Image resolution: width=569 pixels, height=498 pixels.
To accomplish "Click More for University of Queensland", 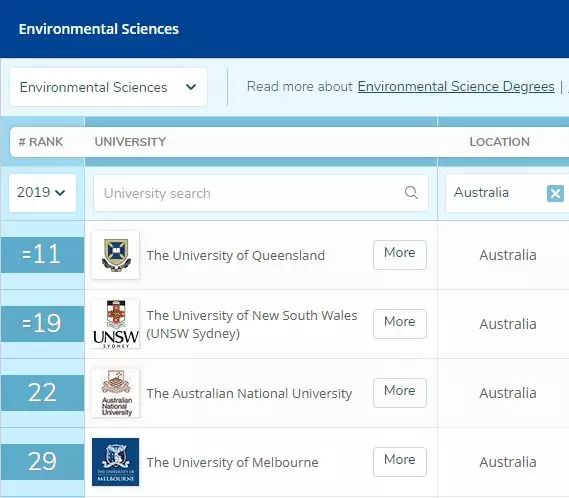I will coord(400,255).
